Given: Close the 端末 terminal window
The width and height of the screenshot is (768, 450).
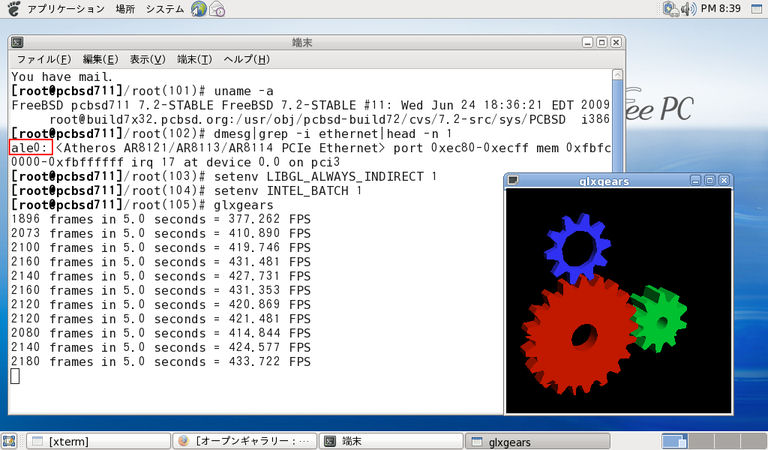Looking at the screenshot, I should (x=616, y=43).
